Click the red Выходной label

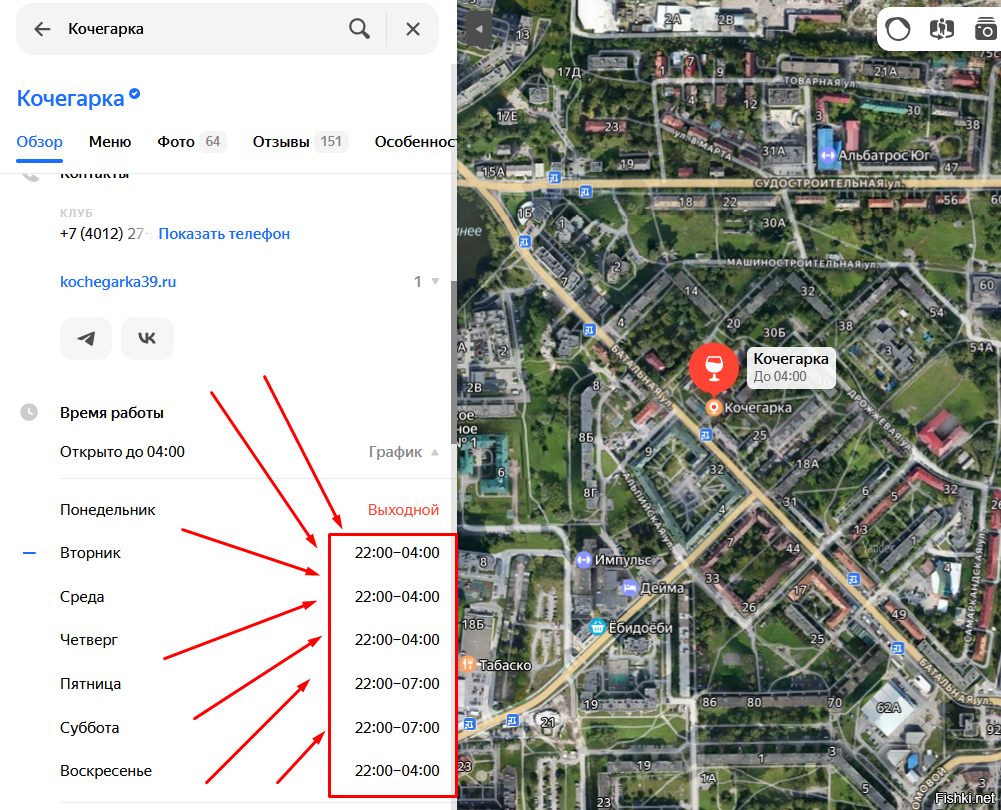click(x=403, y=510)
